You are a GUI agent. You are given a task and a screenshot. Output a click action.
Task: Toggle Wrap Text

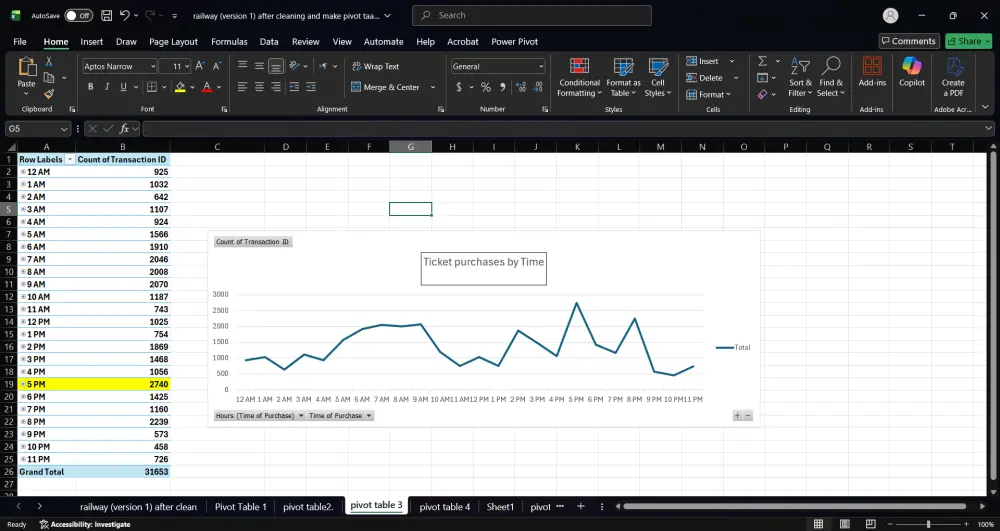376,66
